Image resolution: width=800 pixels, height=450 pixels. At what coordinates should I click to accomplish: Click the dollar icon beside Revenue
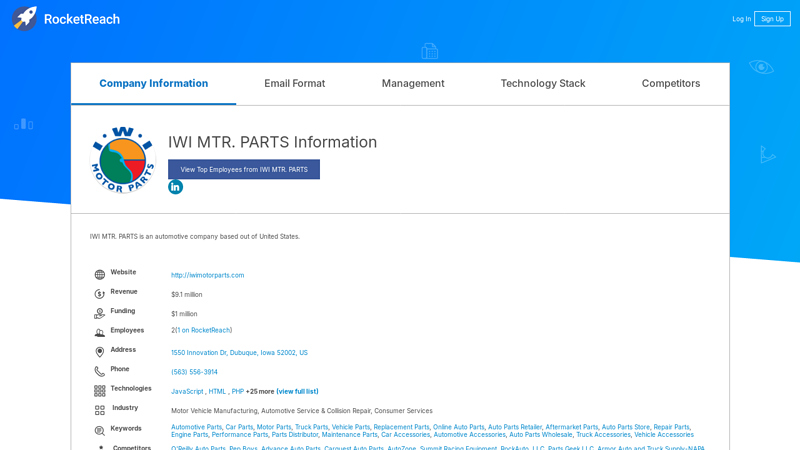pos(99,294)
